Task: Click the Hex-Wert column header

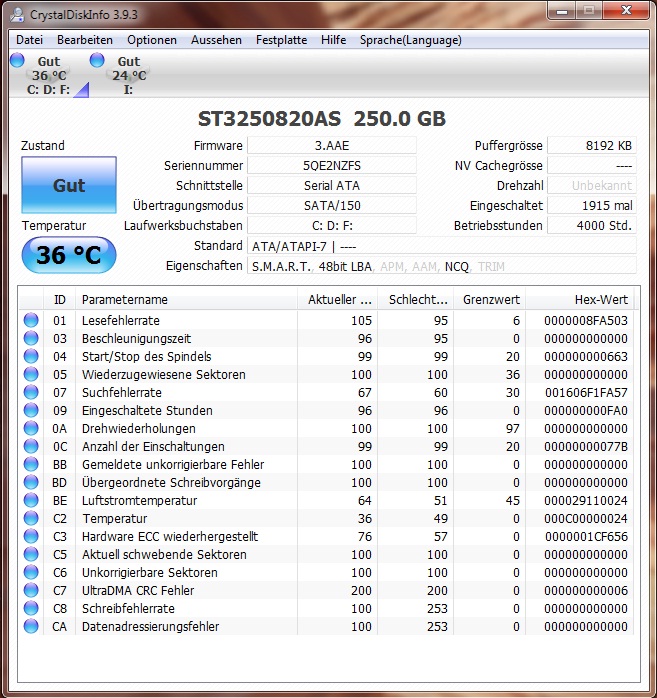Action: (580, 300)
